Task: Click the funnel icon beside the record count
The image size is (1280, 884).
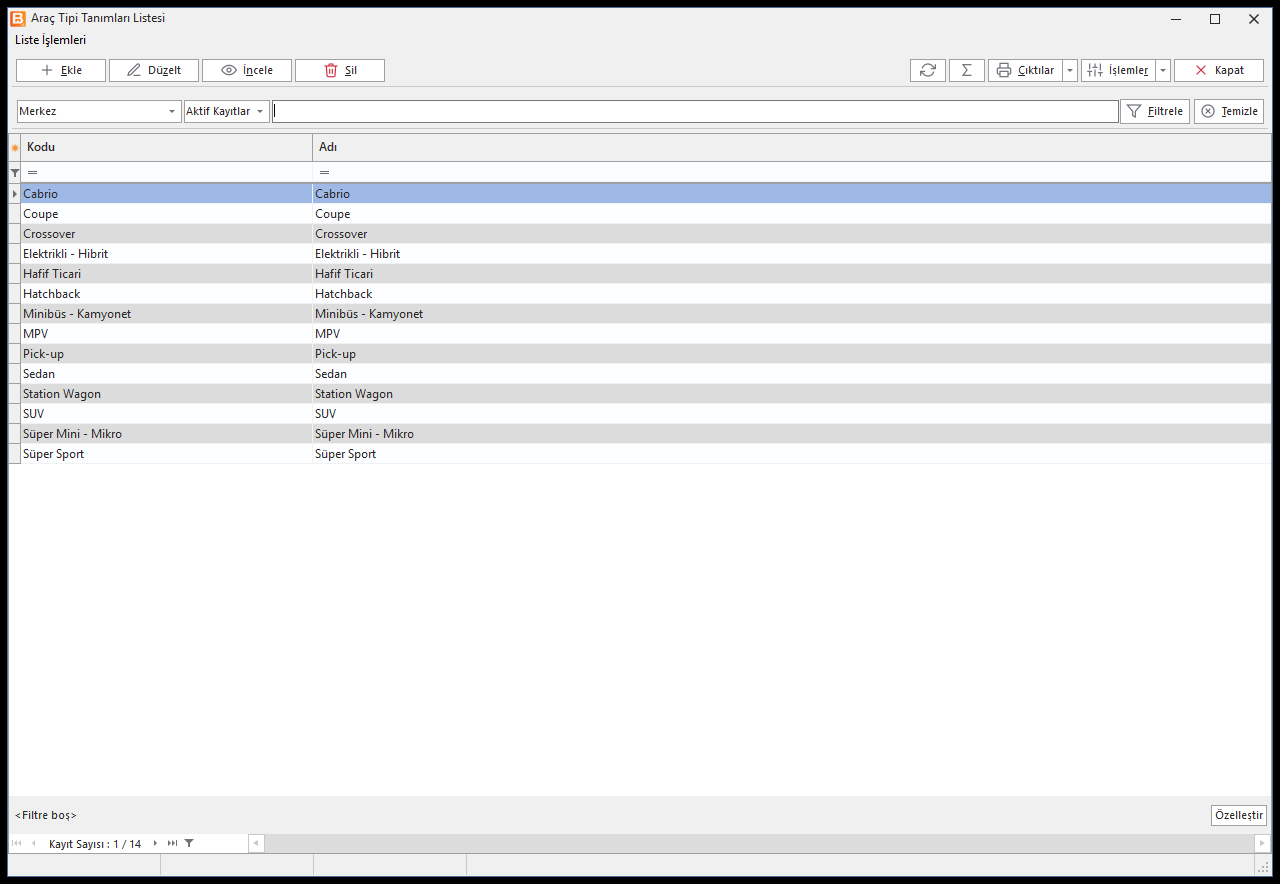Action: point(189,844)
